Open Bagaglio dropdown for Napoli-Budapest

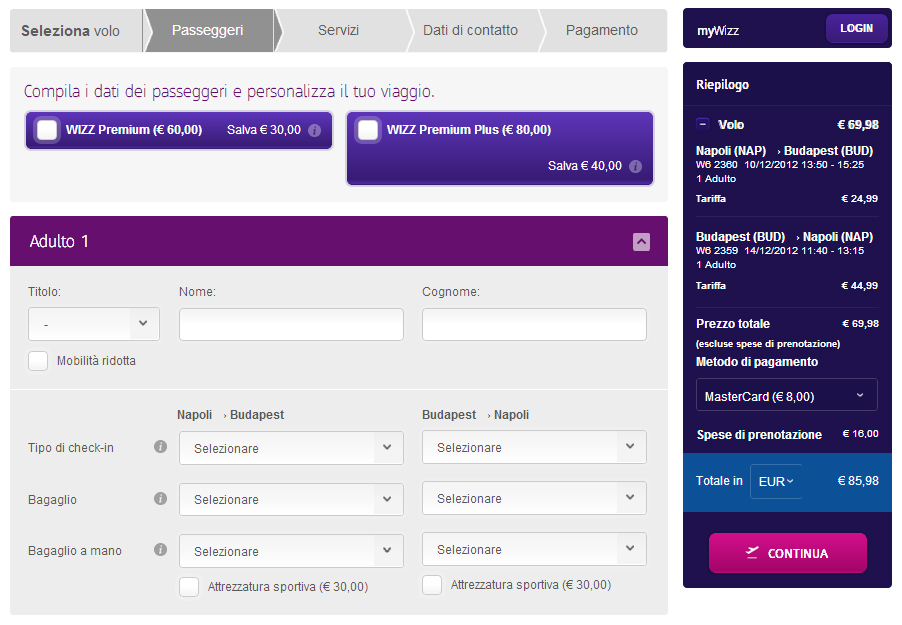pos(291,500)
